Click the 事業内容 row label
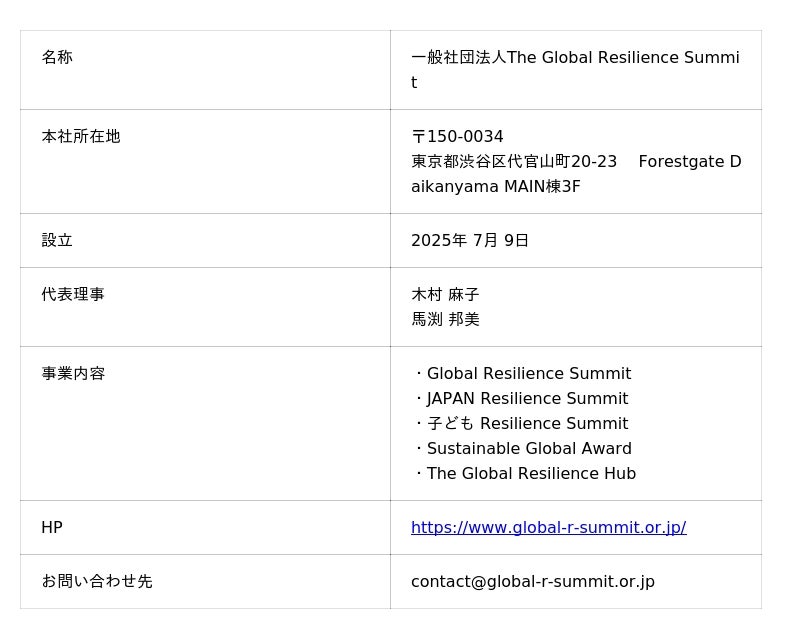Viewport: 800px width, 639px height. pyautogui.click(x=73, y=373)
